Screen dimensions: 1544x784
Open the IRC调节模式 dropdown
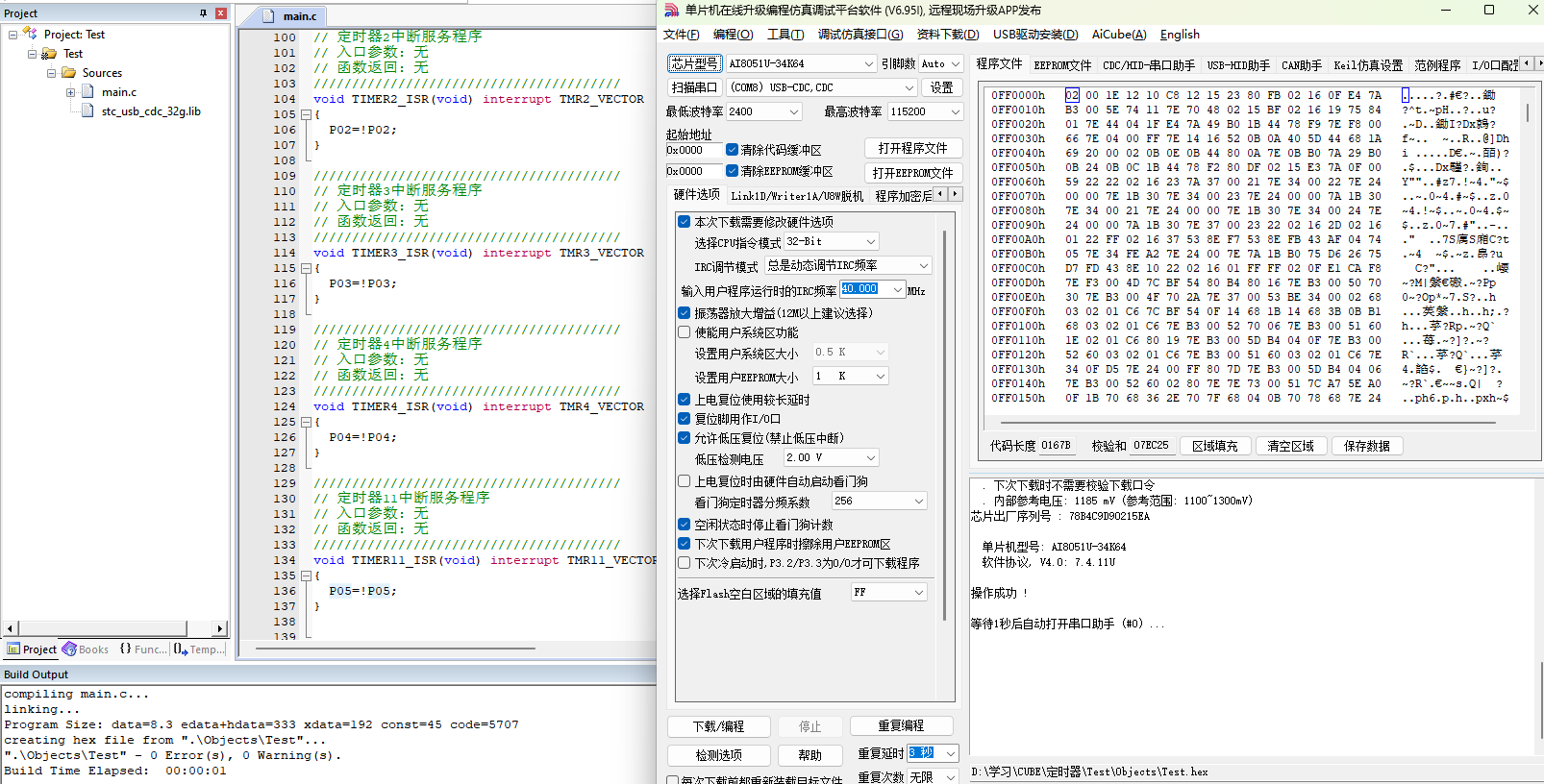923,265
